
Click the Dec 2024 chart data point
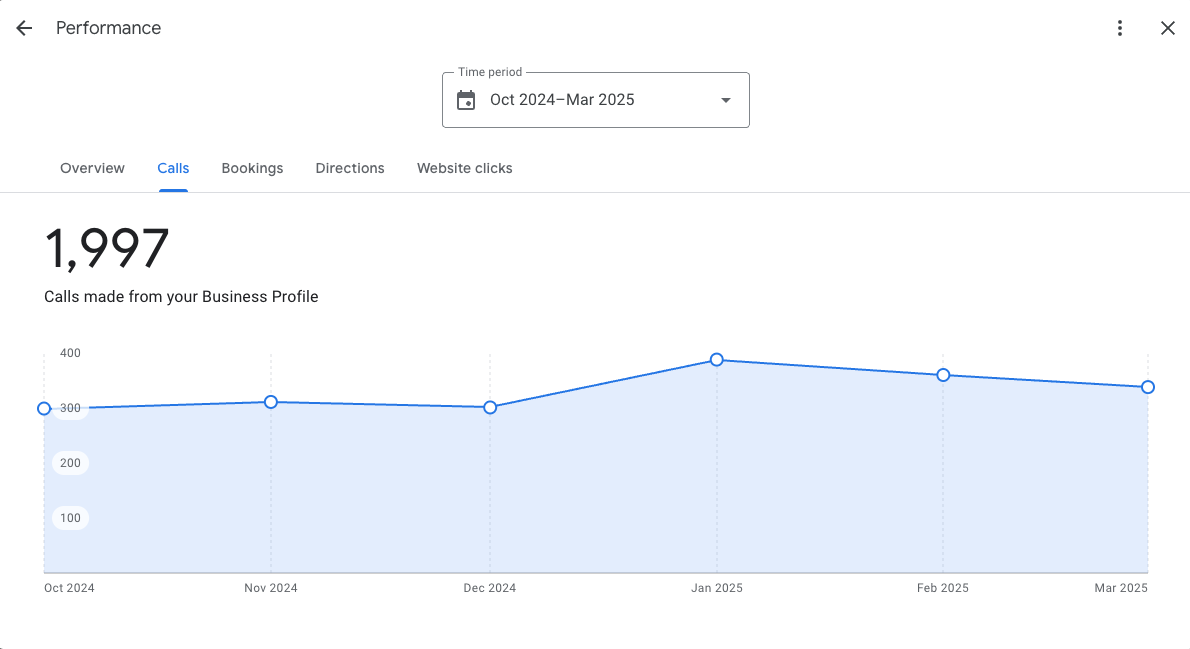pos(490,407)
